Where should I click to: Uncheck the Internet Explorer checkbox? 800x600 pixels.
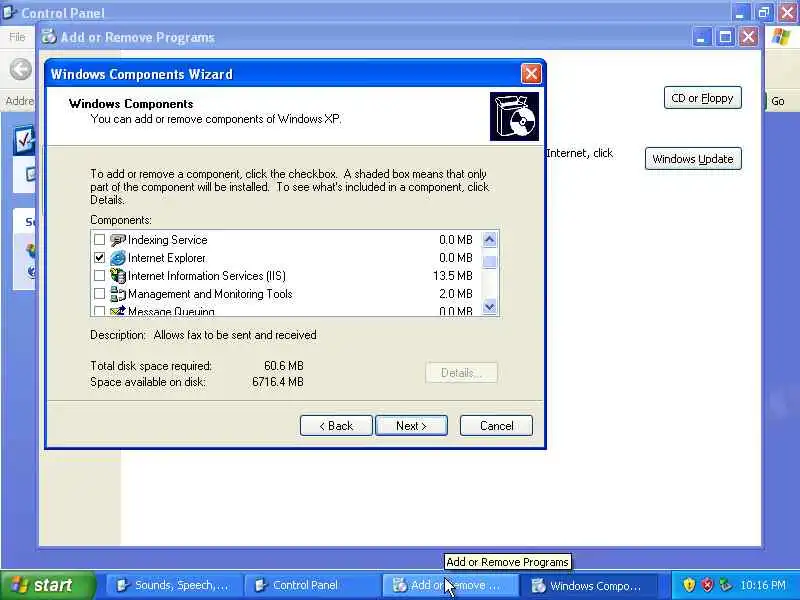coord(99,258)
